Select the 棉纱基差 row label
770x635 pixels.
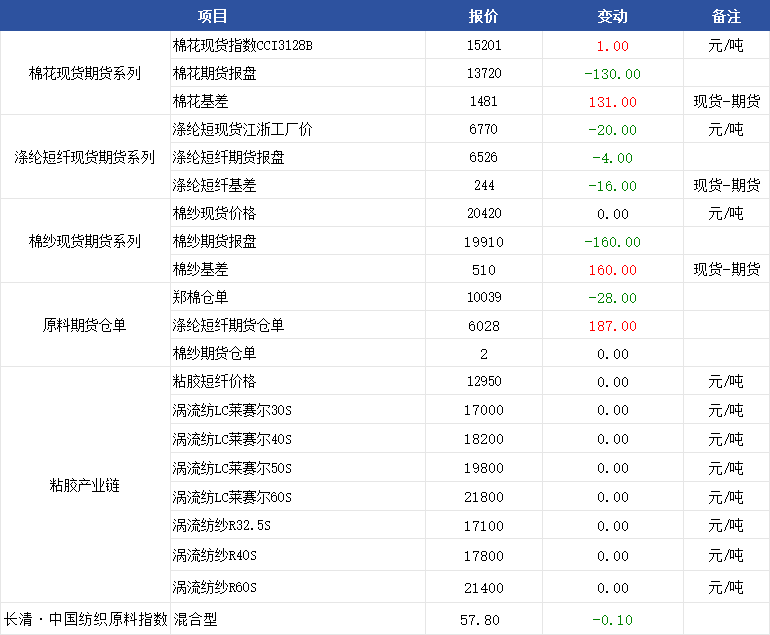tap(200, 269)
